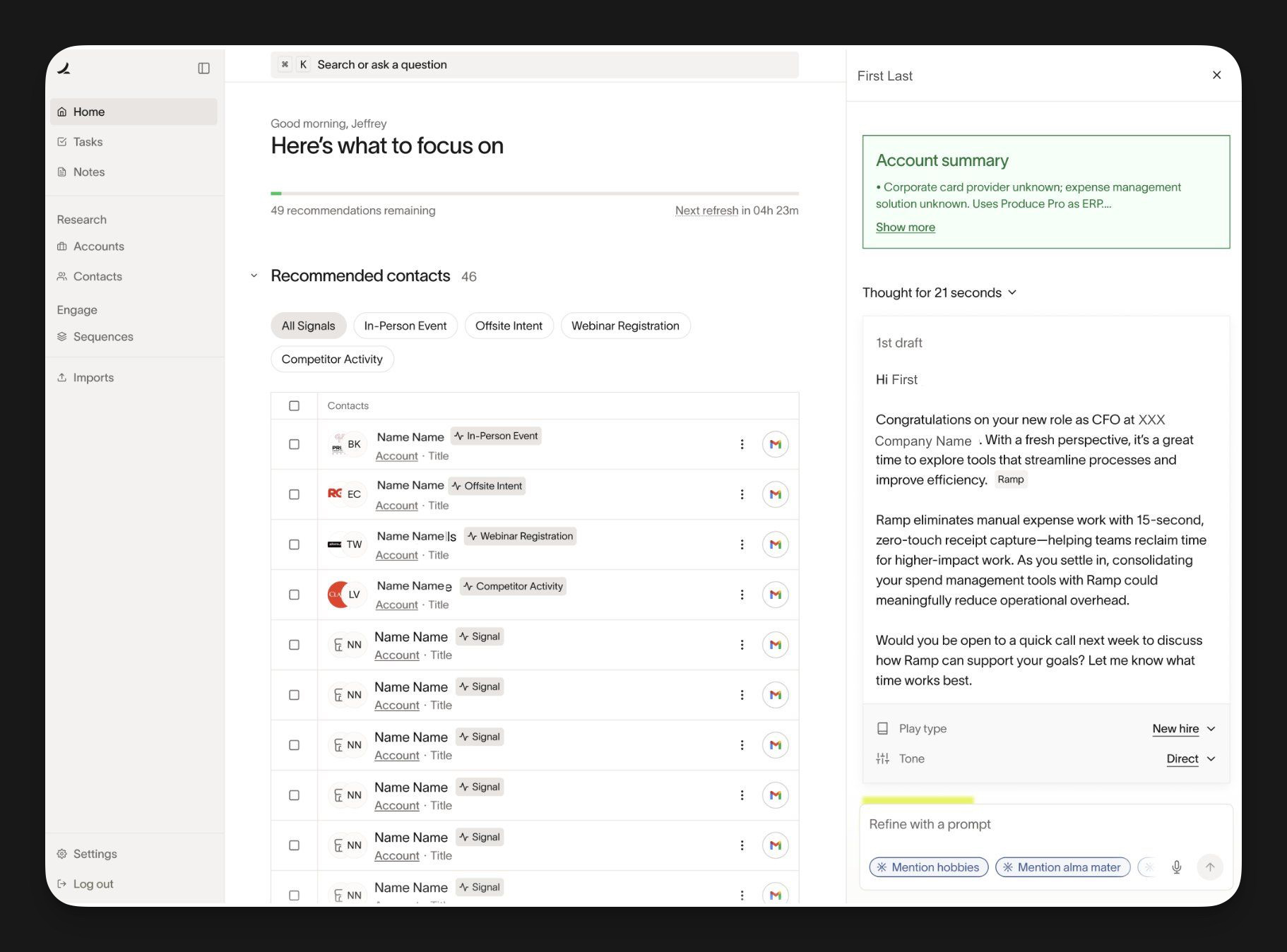Check the BK contact row checkbox

click(x=294, y=444)
